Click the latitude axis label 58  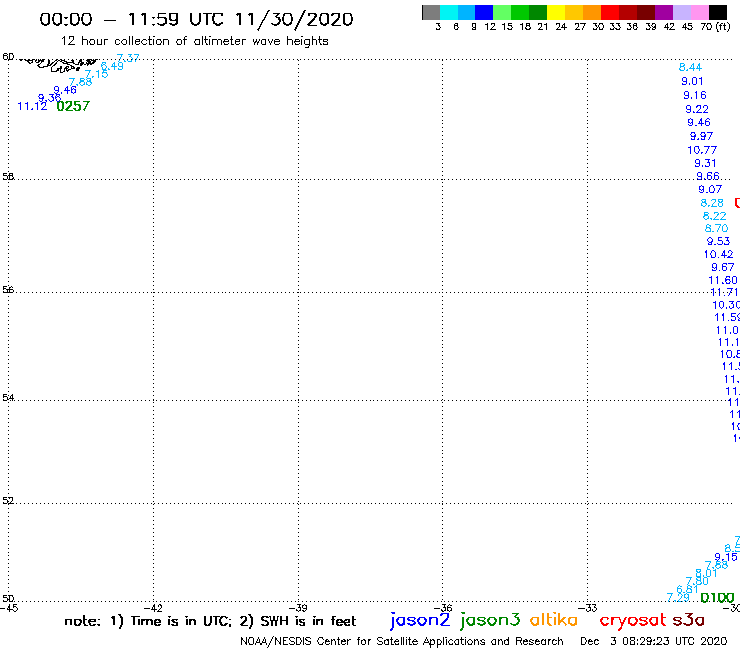tap(8, 177)
